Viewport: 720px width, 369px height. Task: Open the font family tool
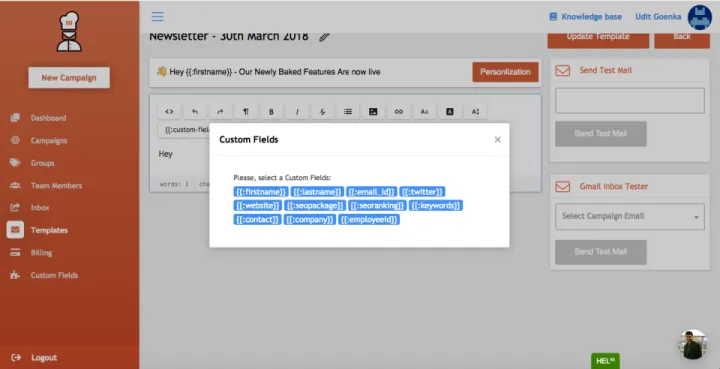[424, 112]
